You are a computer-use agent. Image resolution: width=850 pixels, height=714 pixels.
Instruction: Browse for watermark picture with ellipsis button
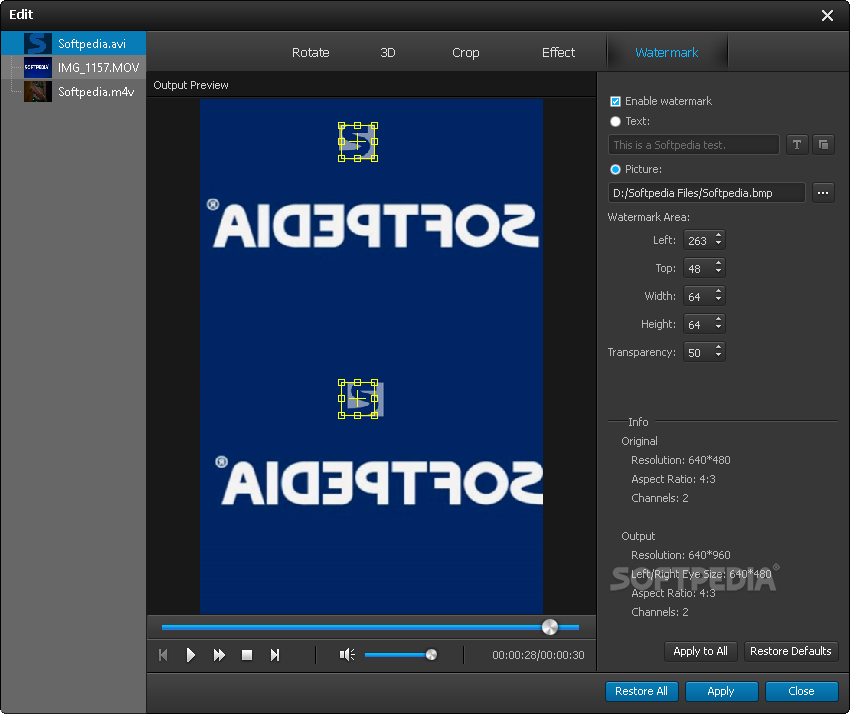[x=823, y=193]
